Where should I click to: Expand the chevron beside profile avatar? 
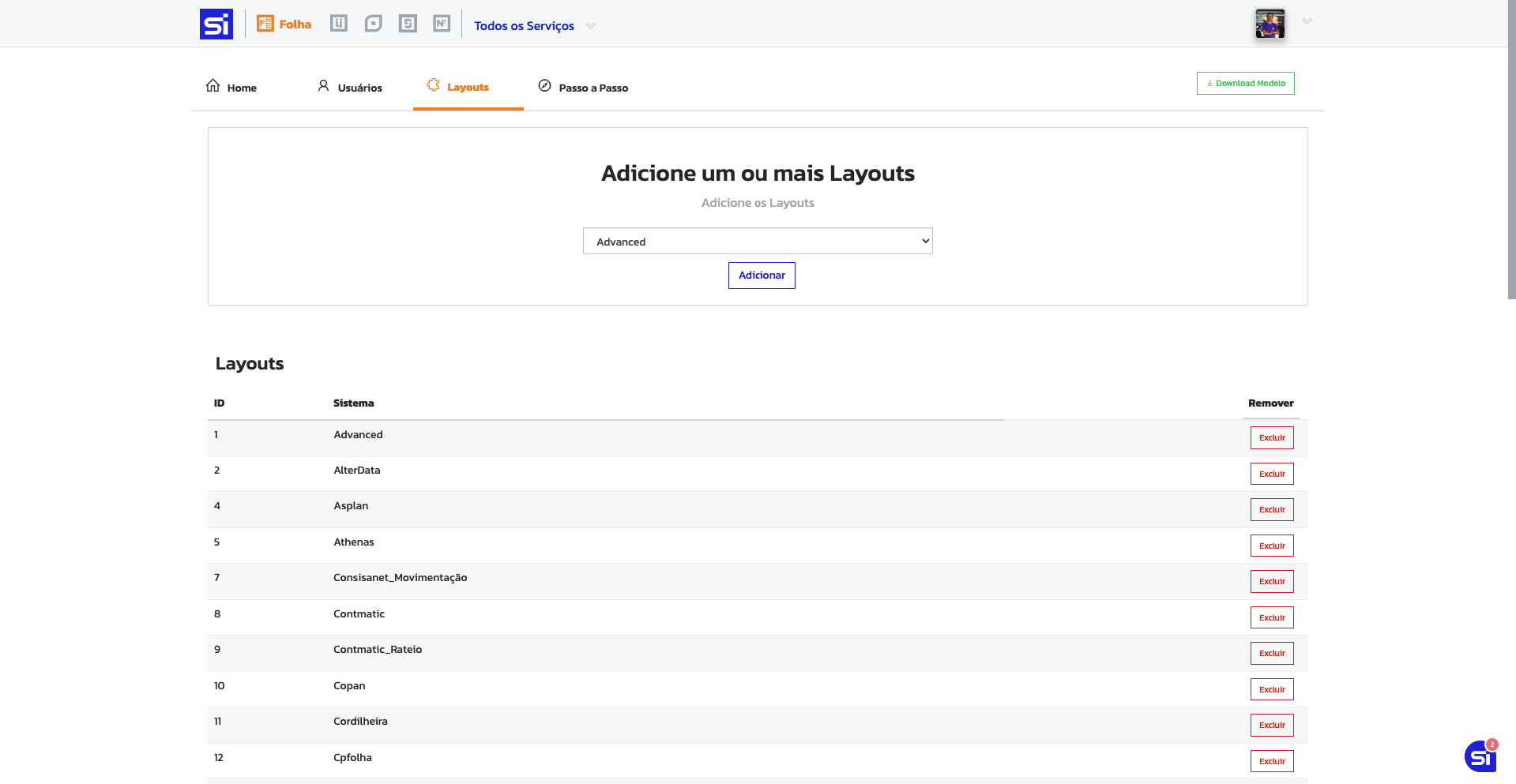point(1307,21)
